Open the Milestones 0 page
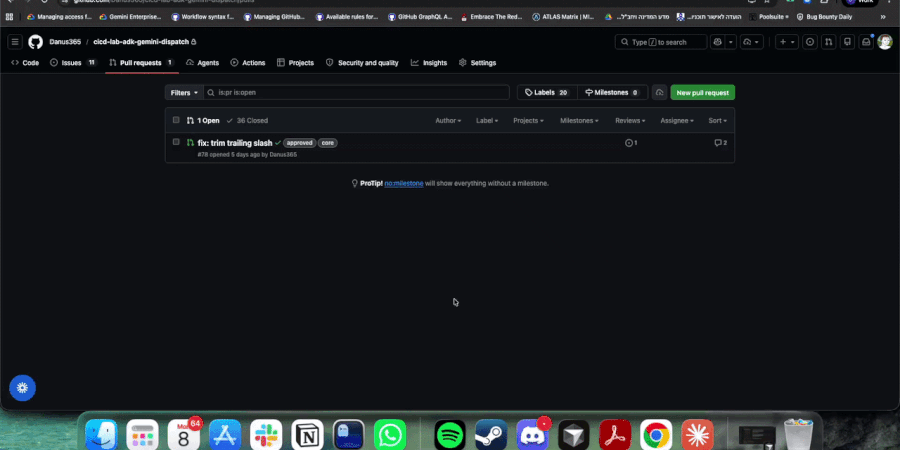Viewport: 900px width, 450px height. (611, 92)
